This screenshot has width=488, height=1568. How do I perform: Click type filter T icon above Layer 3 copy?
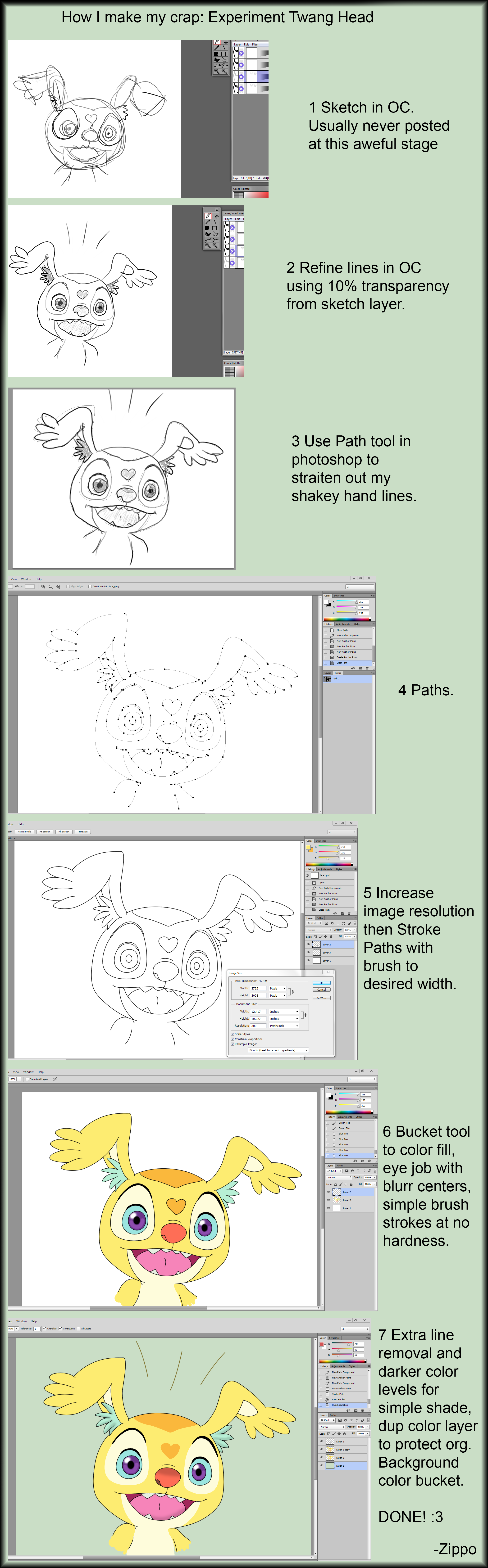(x=351, y=1420)
